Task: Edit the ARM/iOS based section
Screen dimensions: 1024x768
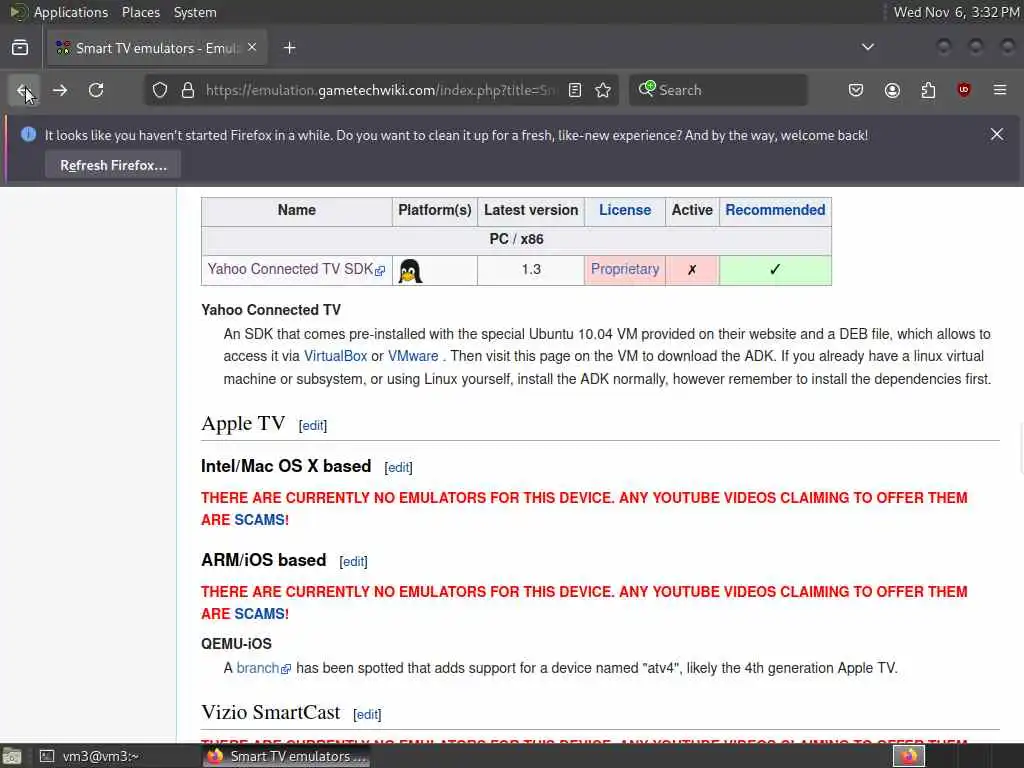Action: 353,562
